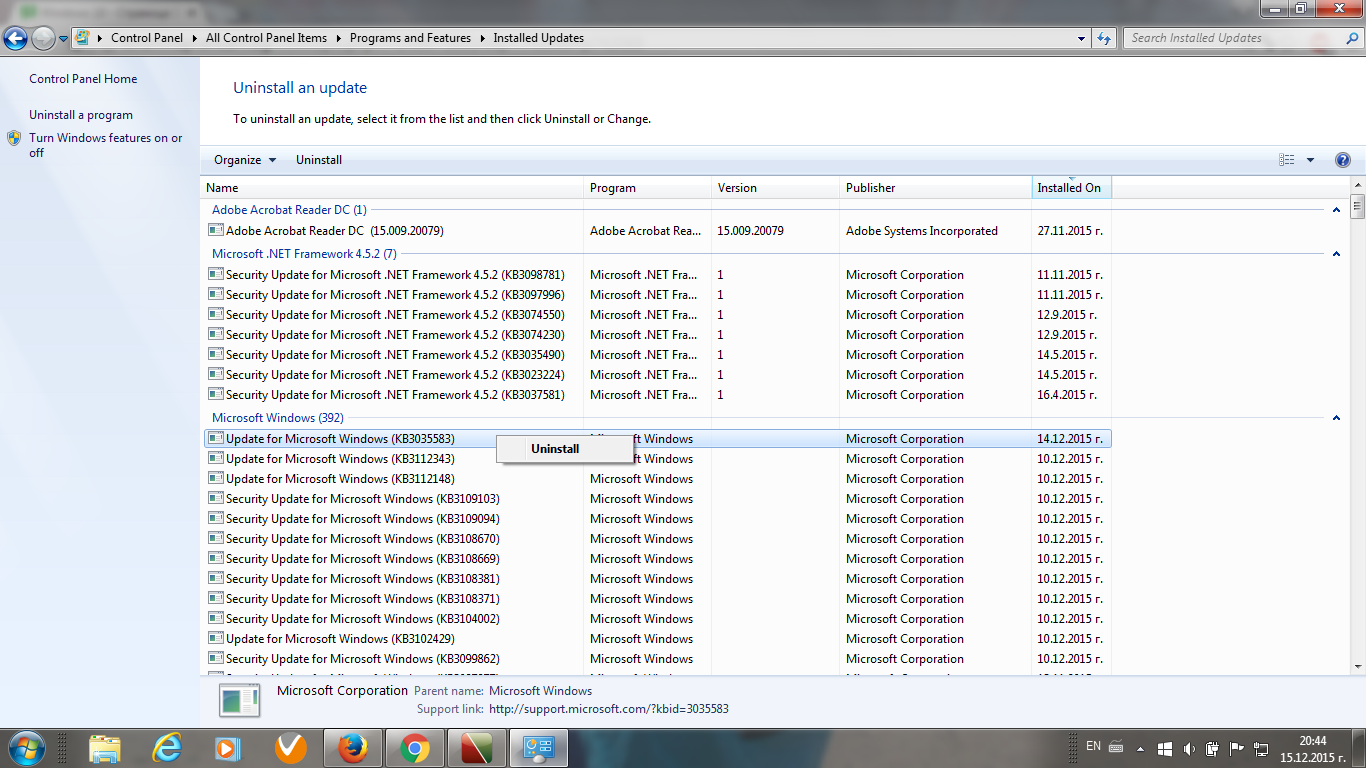Image resolution: width=1366 pixels, height=768 pixels.
Task: Collapse the Adobe Acrobat Reader DC group
Action: 1336,210
